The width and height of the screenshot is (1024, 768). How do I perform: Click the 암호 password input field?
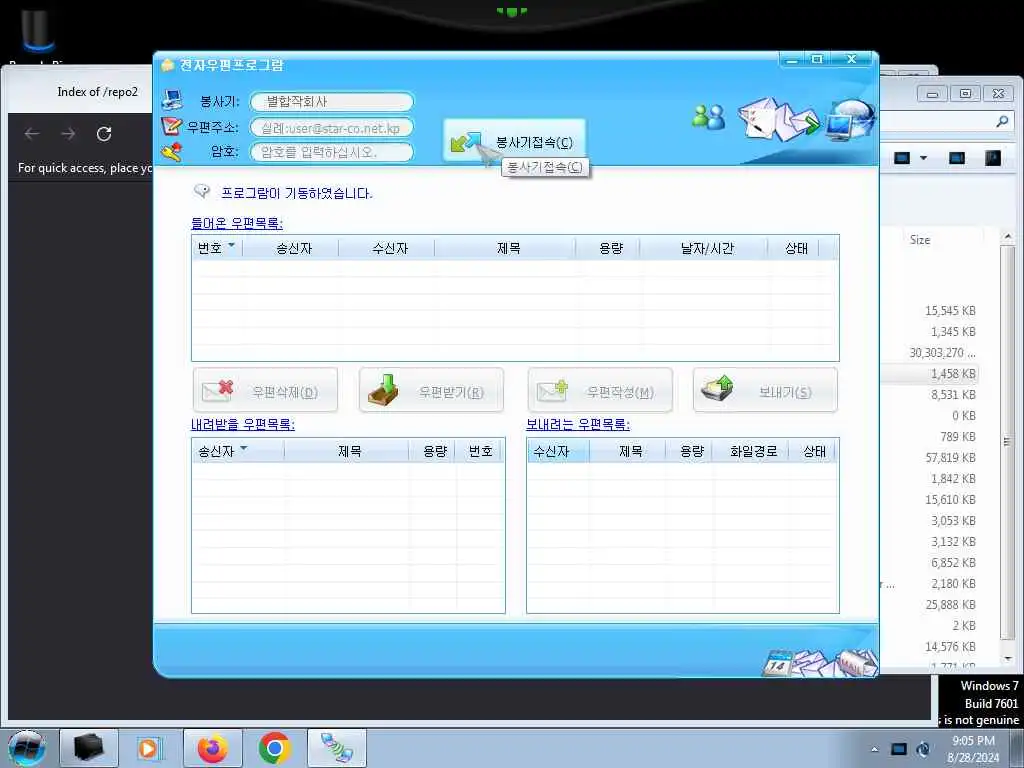tap(332, 152)
